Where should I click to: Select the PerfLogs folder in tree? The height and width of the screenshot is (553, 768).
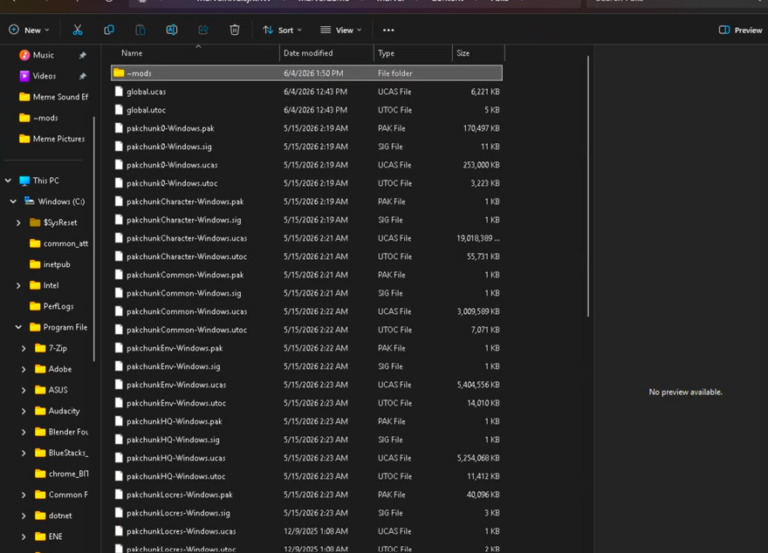click(x=51, y=306)
